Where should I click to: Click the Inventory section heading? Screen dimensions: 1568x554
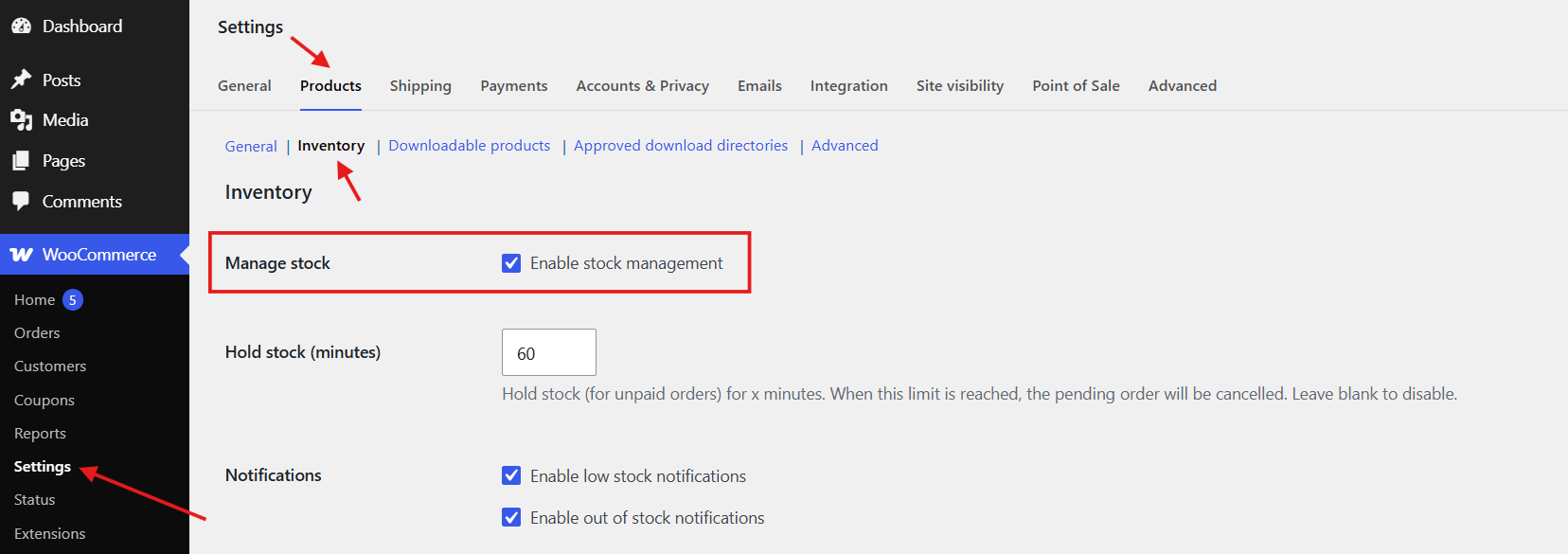point(269,192)
